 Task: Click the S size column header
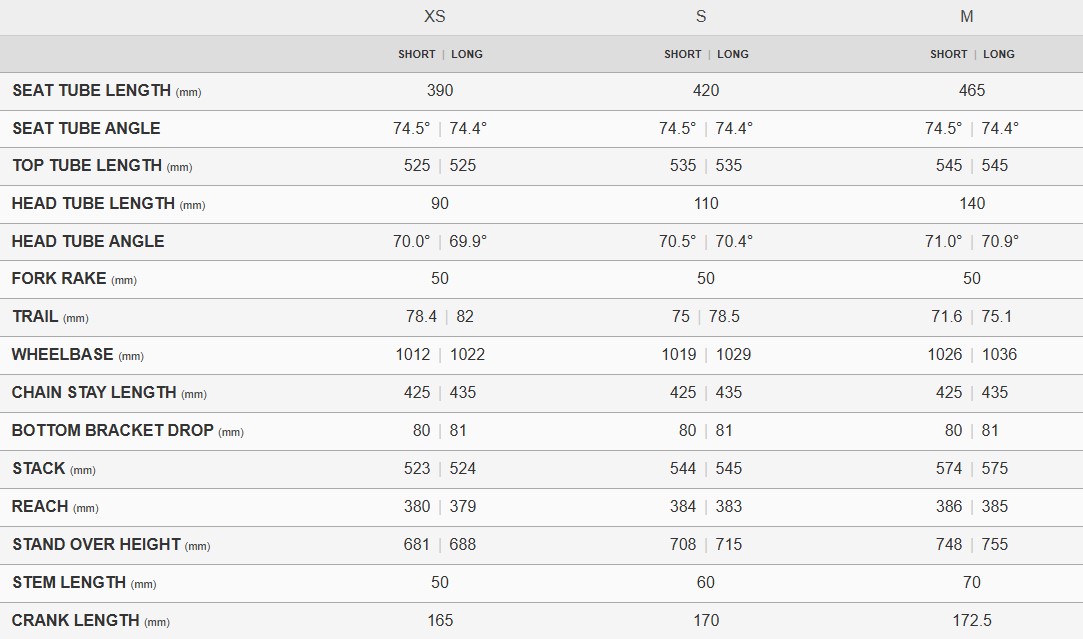[x=701, y=17]
